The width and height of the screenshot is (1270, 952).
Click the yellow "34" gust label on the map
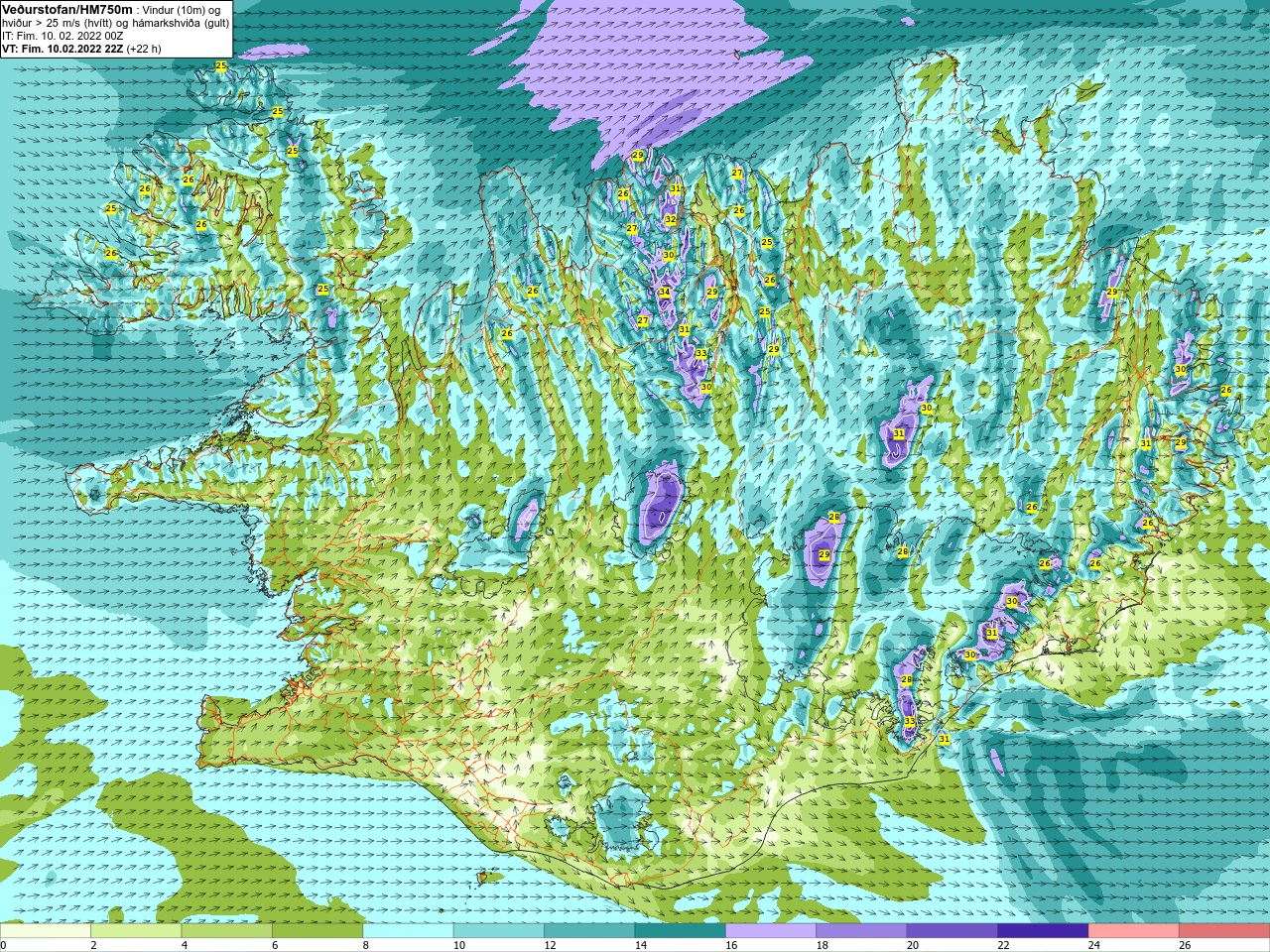coord(665,293)
